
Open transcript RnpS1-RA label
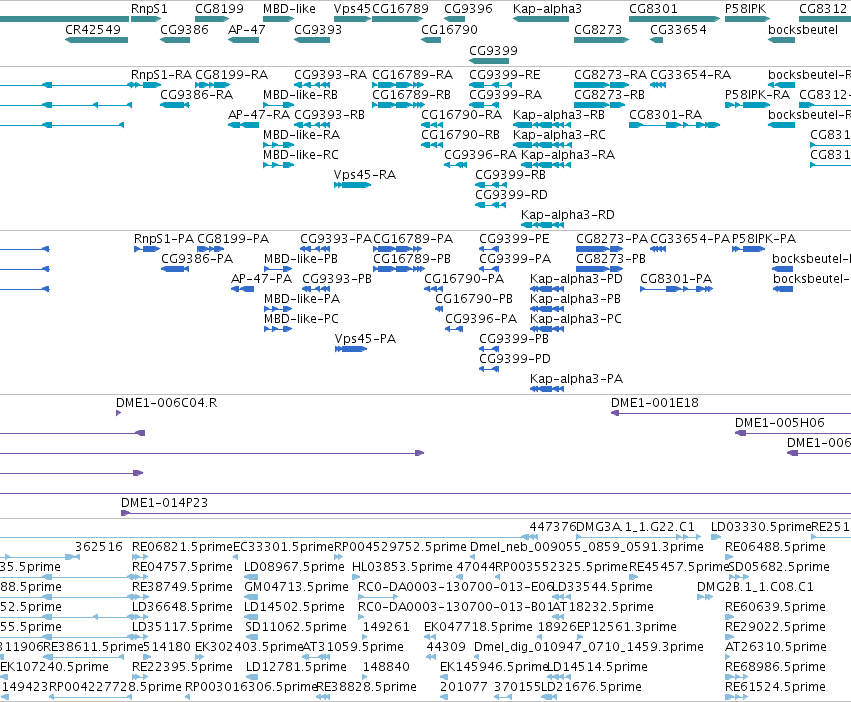coord(162,74)
